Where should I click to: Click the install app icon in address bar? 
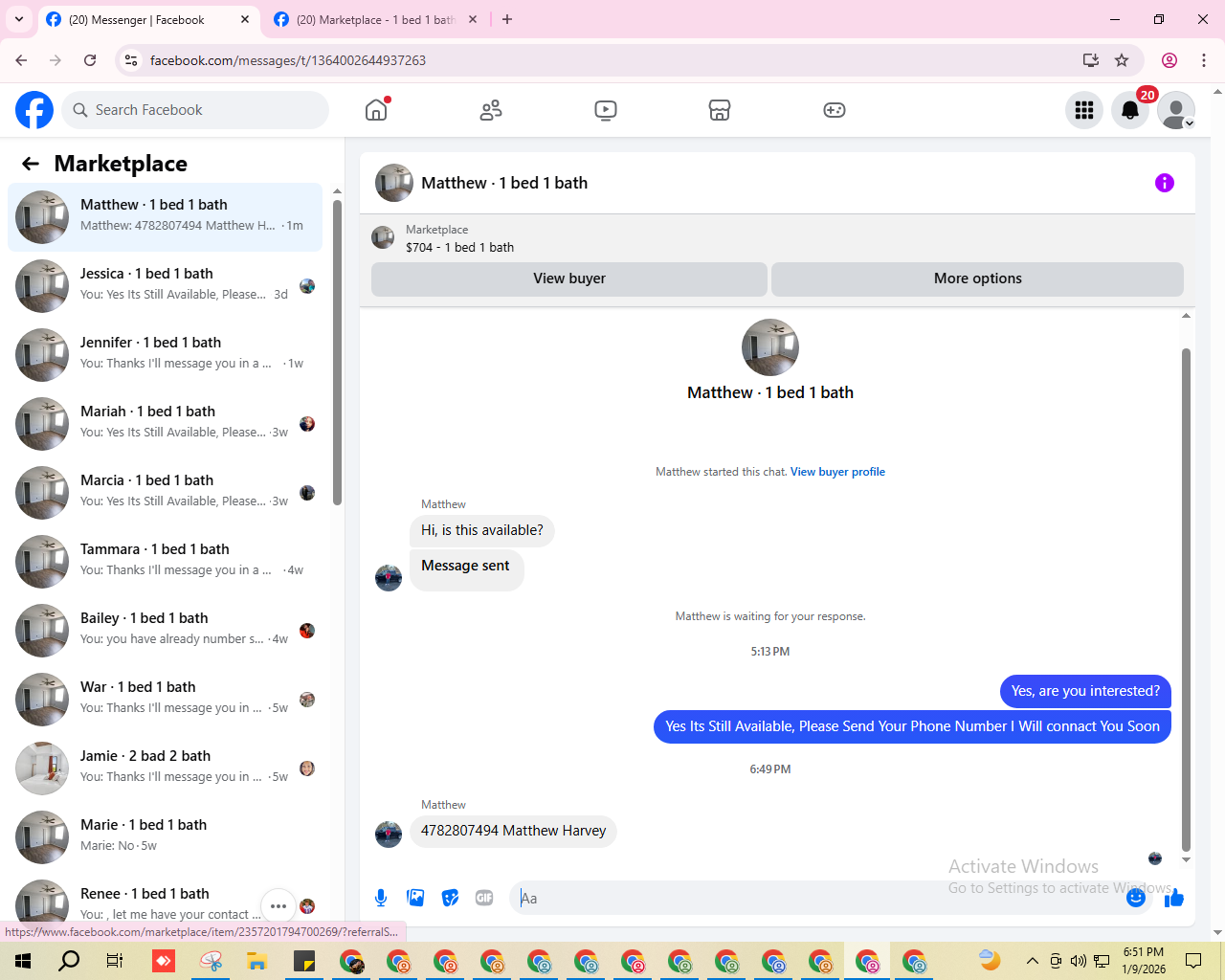[1090, 60]
